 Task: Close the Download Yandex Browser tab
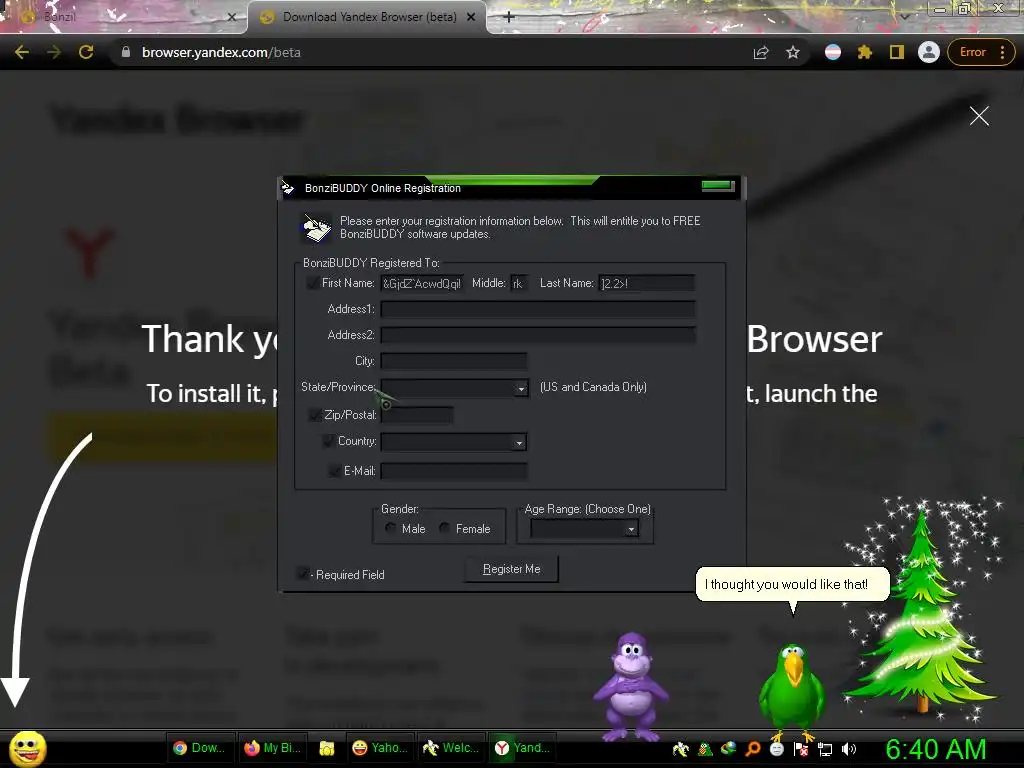pos(471,17)
